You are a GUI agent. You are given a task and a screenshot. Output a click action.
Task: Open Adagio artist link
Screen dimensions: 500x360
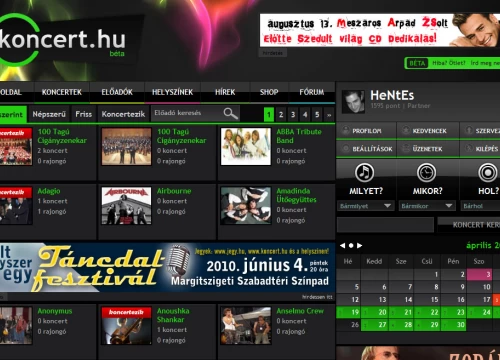click(49, 191)
